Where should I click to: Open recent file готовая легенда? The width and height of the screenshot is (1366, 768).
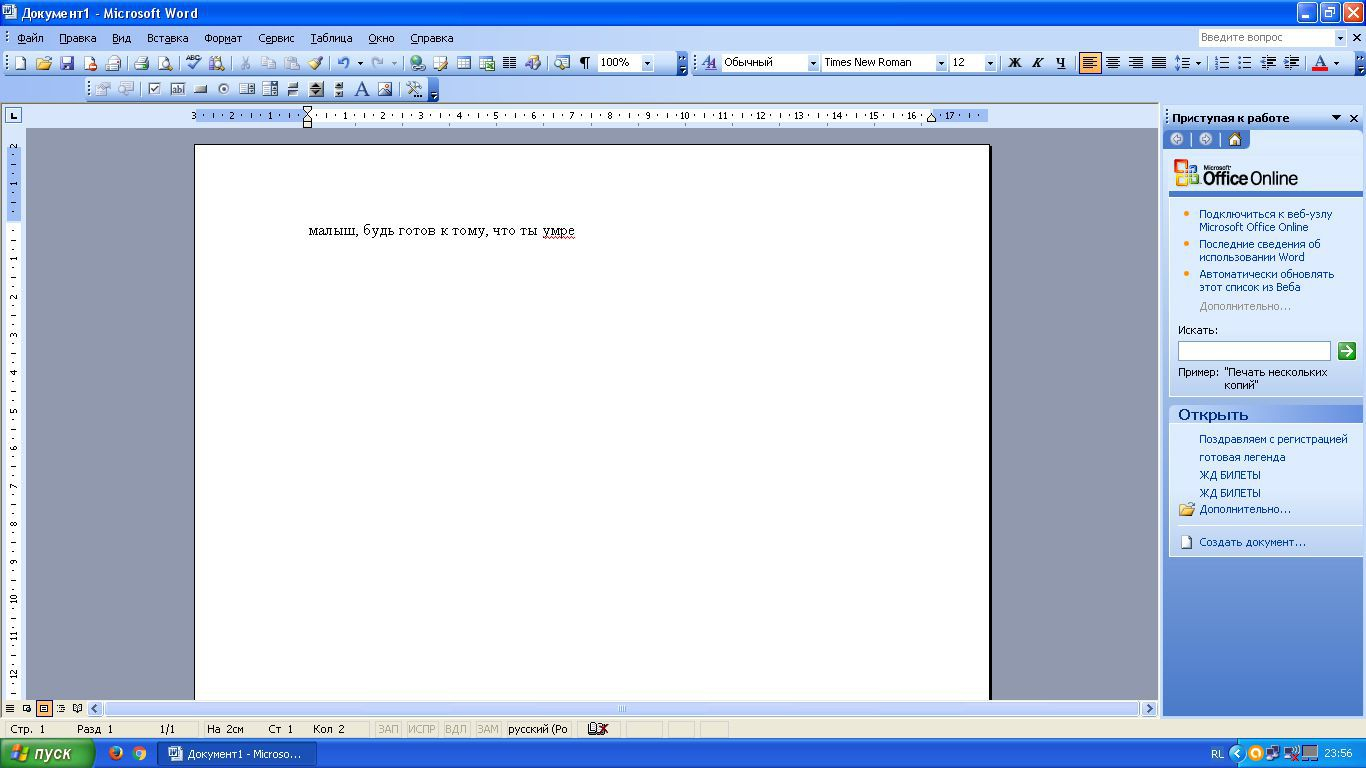pos(1242,457)
